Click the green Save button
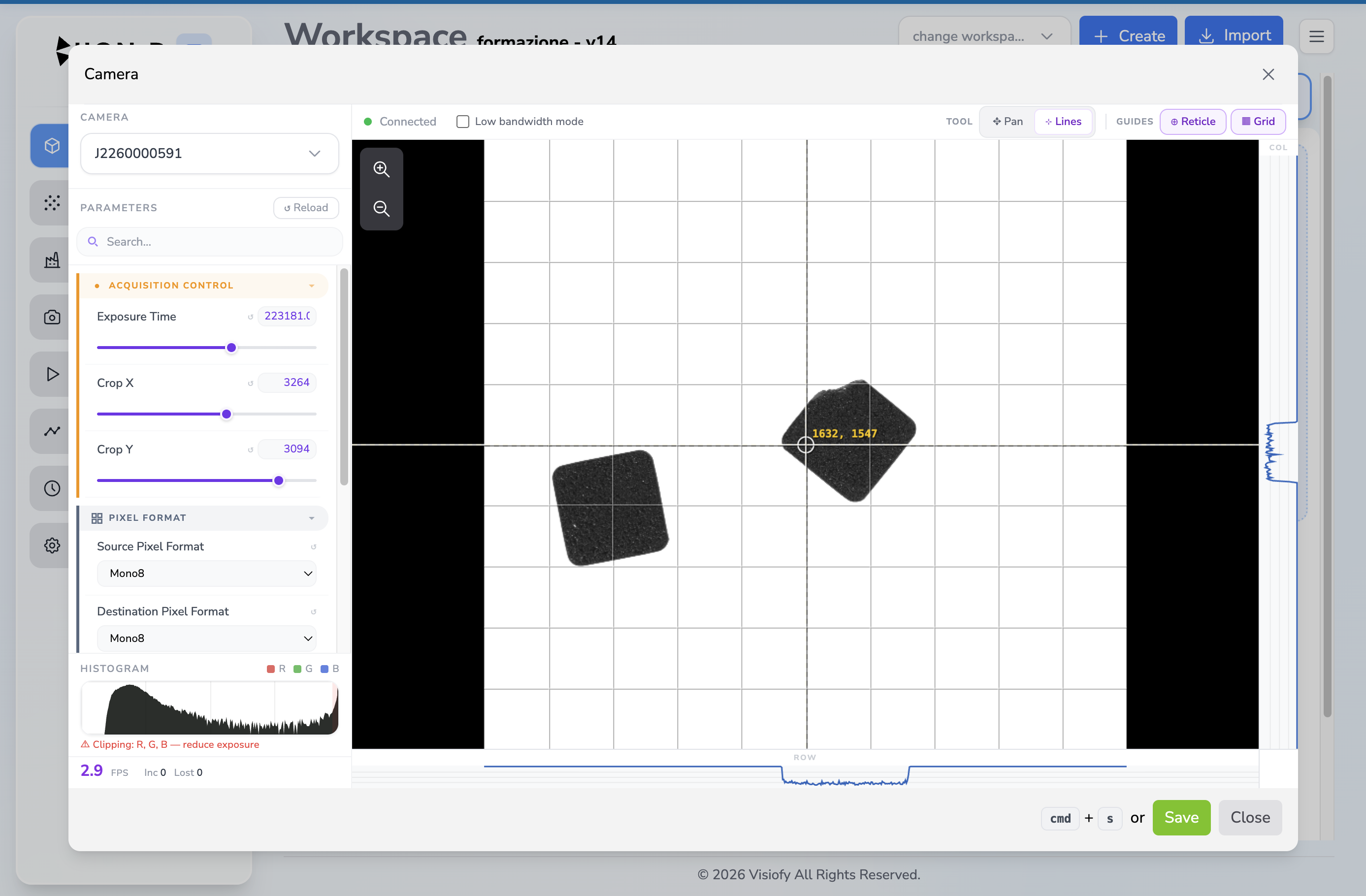 (x=1181, y=817)
